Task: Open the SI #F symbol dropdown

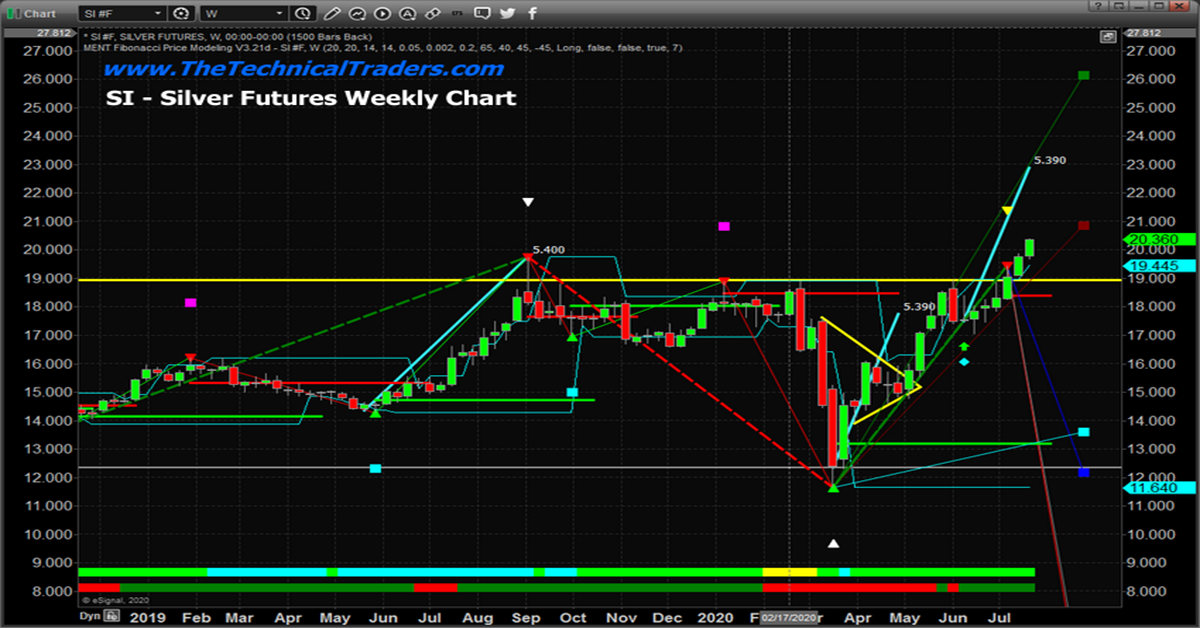Action: [x=122, y=13]
